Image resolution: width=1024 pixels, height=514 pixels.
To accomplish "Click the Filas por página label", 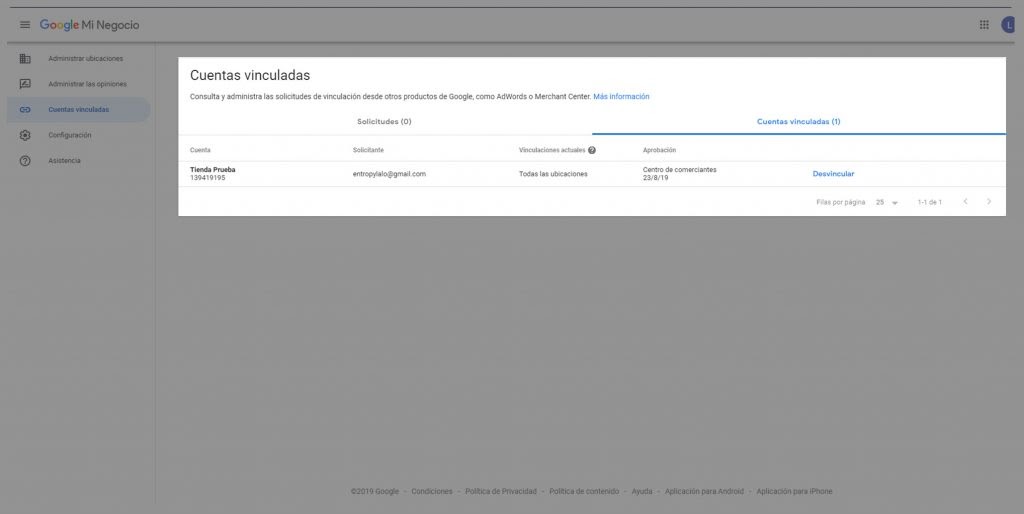I will pyautogui.click(x=840, y=202).
